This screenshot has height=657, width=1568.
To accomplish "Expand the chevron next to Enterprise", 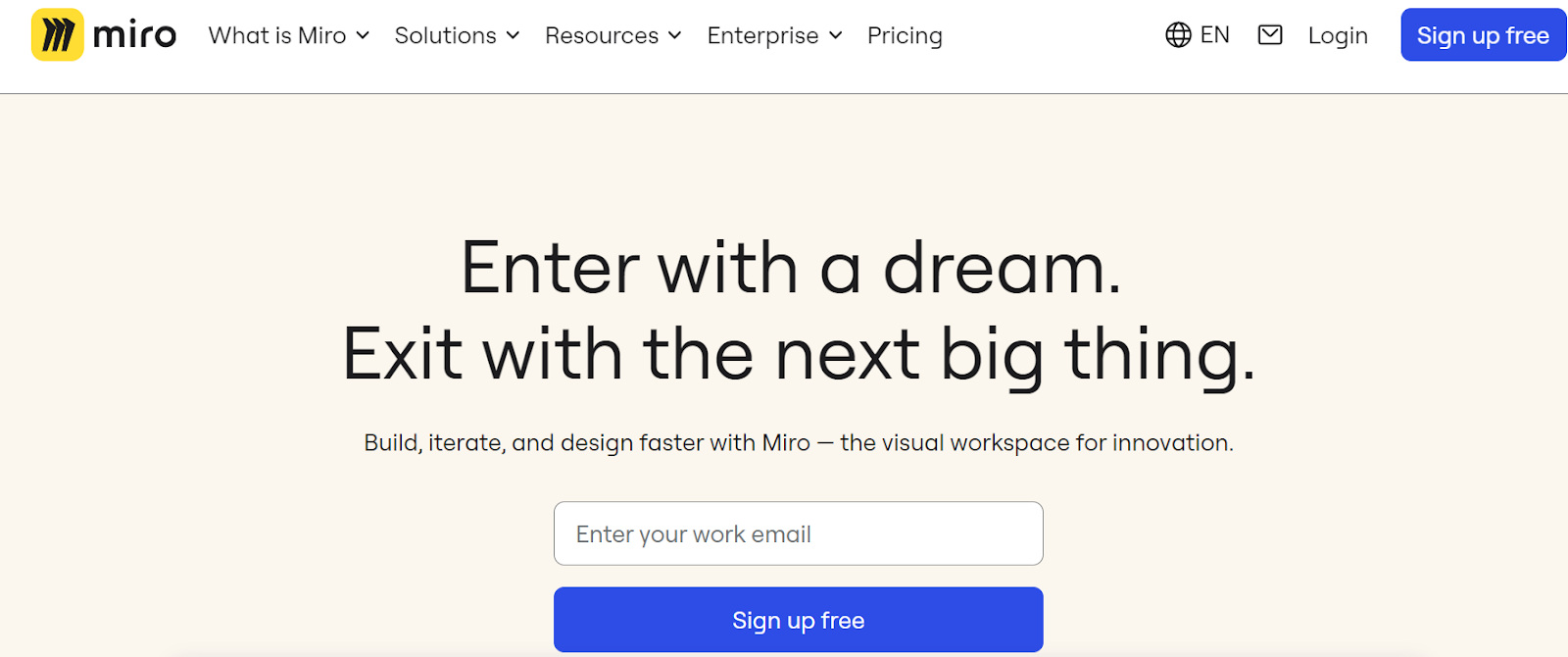I will 836,36.
